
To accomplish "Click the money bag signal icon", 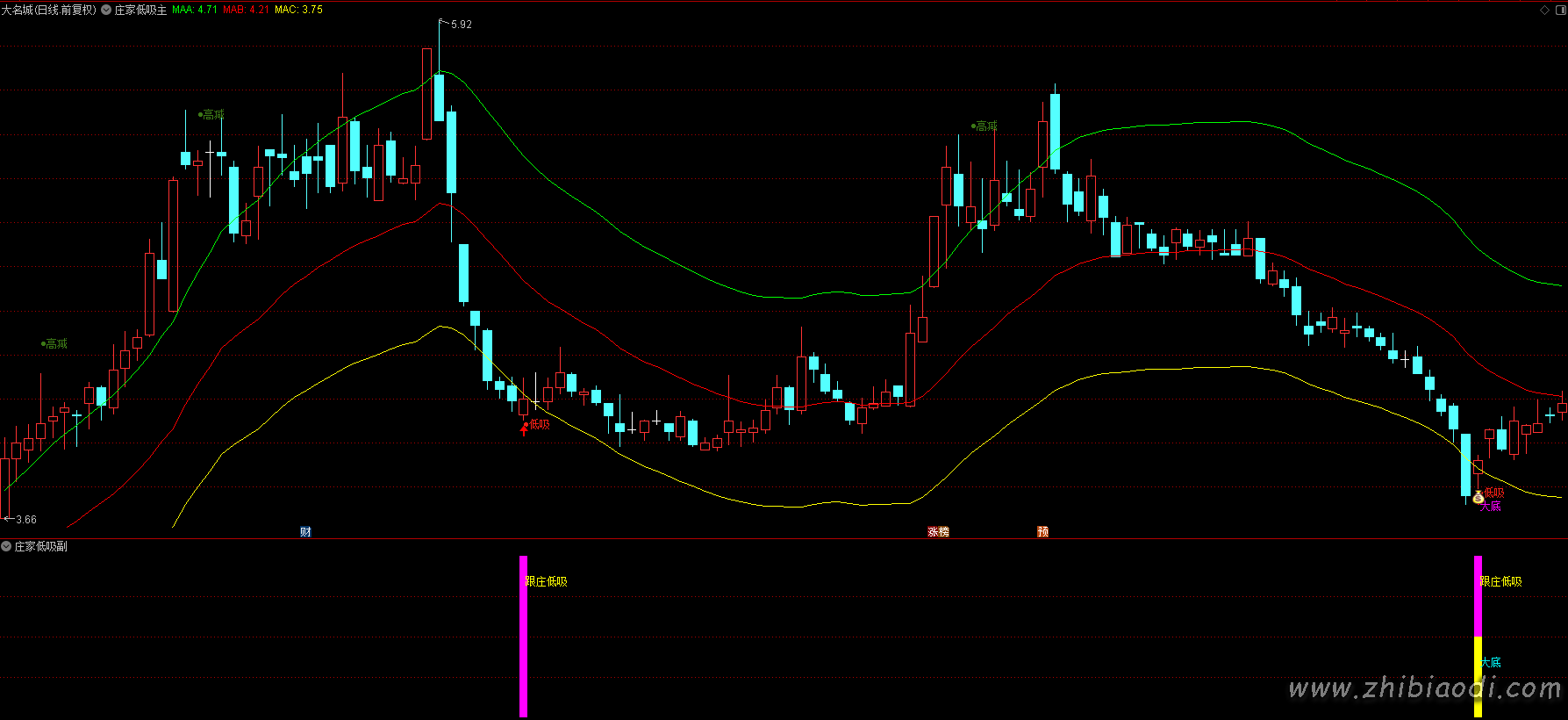I will (x=1478, y=497).
